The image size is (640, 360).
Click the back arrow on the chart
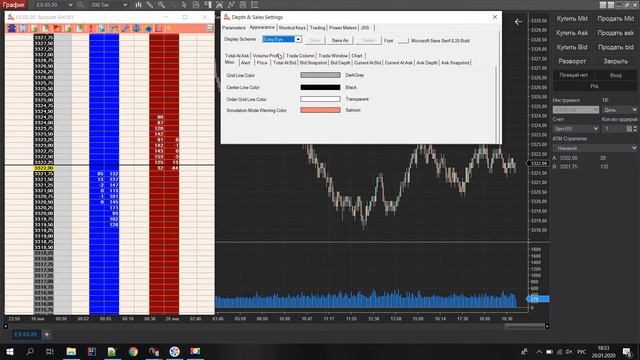(x=518, y=22)
